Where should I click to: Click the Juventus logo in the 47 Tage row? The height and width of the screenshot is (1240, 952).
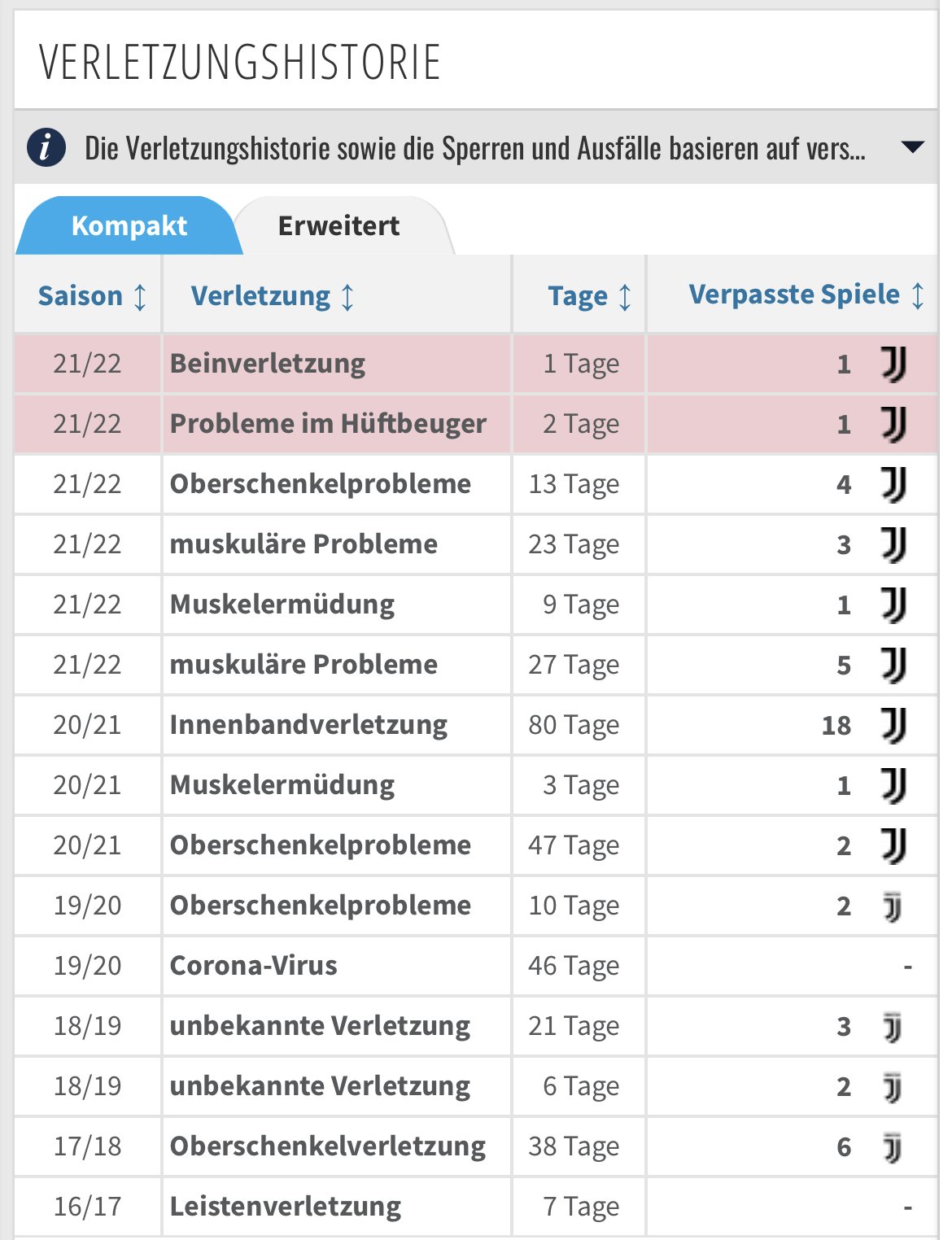point(893,845)
